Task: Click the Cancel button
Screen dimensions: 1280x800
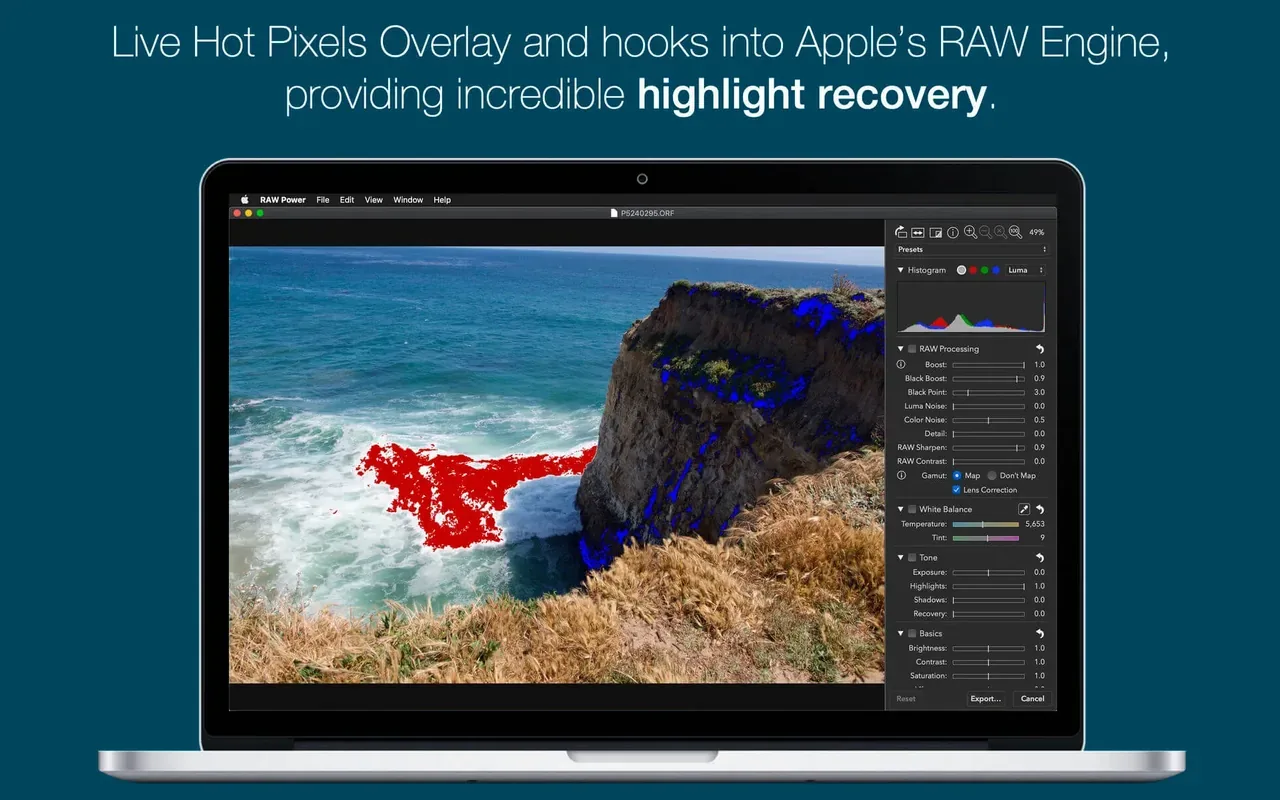Action: pos(1033,698)
